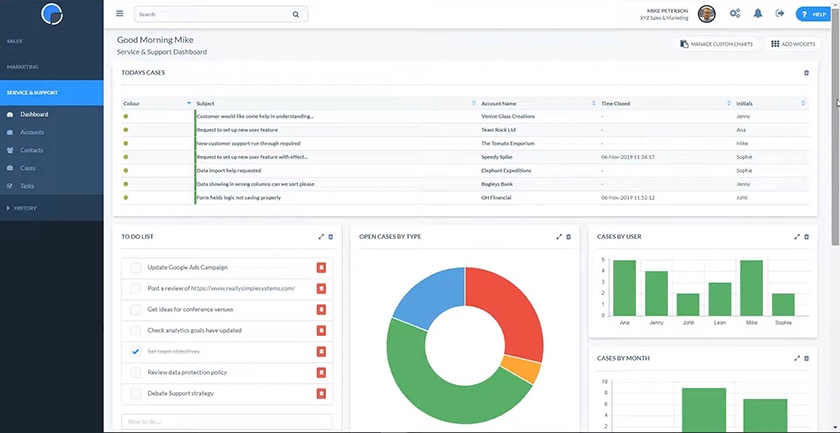Image resolution: width=840 pixels, height=433 pixels.
Task: Delete Check analytics goals have updated task
Action: [x=321, y=331]
